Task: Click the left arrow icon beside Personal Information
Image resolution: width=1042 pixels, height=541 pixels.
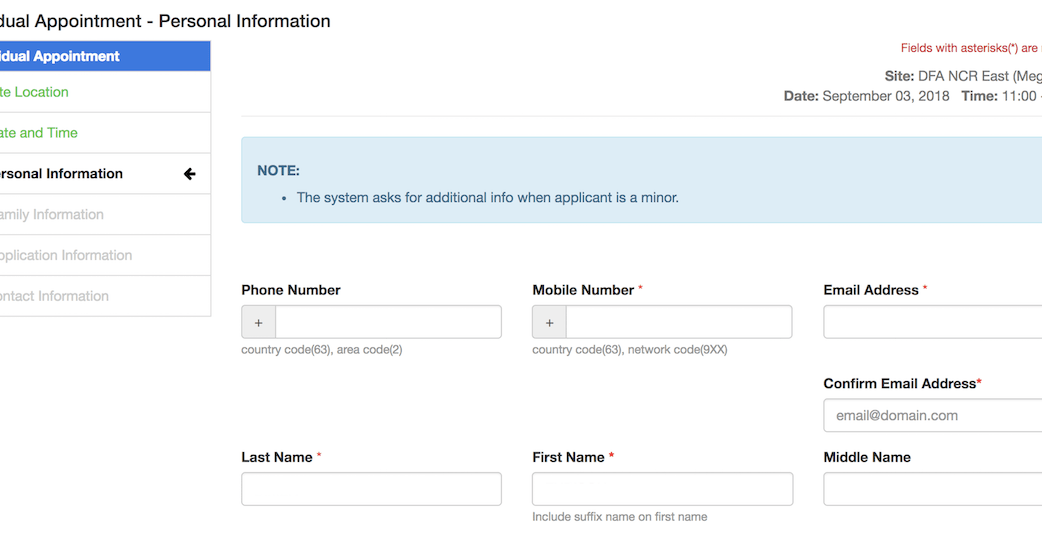Action: pos(189,174)
